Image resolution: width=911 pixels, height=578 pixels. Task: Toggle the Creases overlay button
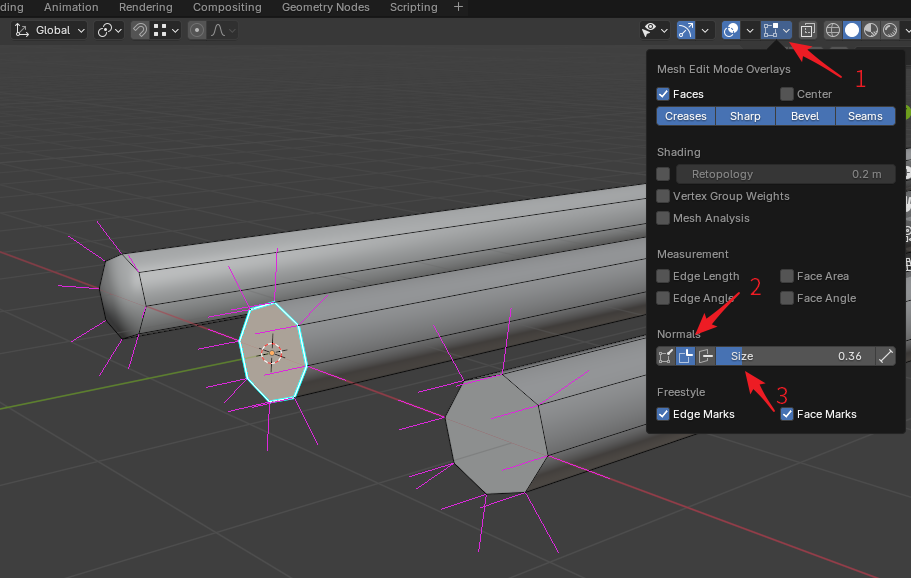point(686,116)
